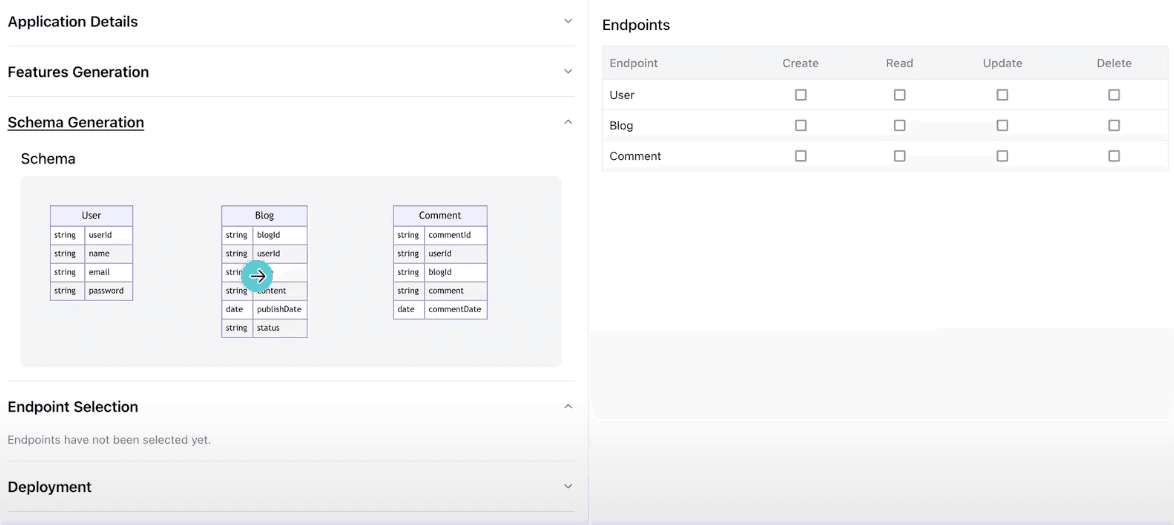Click the Endpoint column header
Image resolution: width=1174 pixels, height=525 pixels.
click(x=633, y=64)
